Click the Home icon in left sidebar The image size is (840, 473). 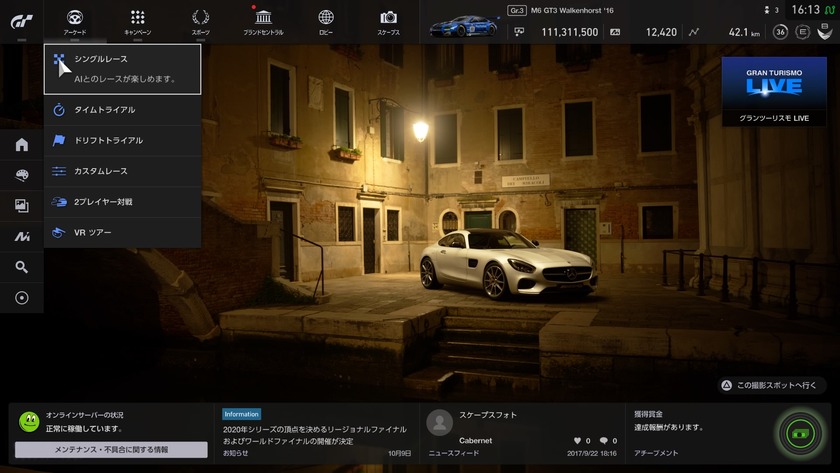(21, 144)
